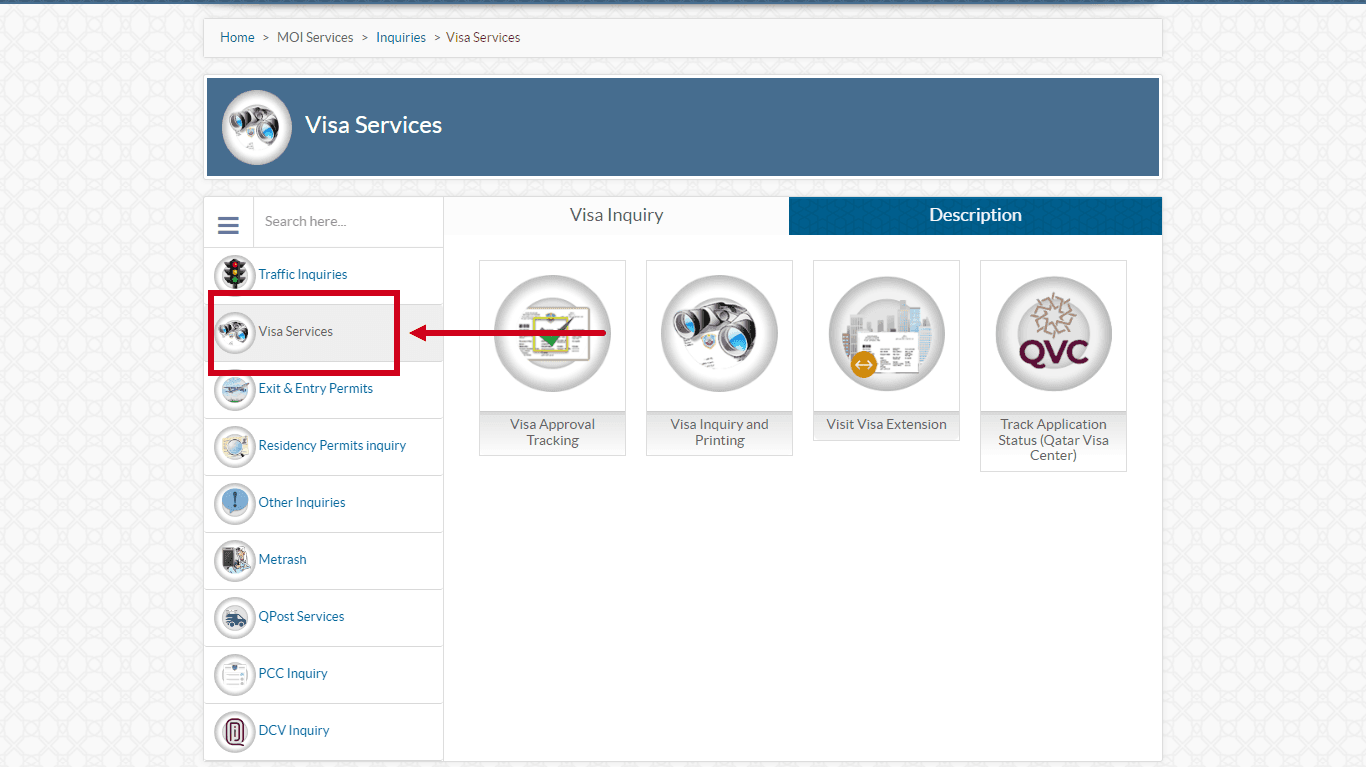Open the Visa Inquiry tab

(x=616, y=215)
